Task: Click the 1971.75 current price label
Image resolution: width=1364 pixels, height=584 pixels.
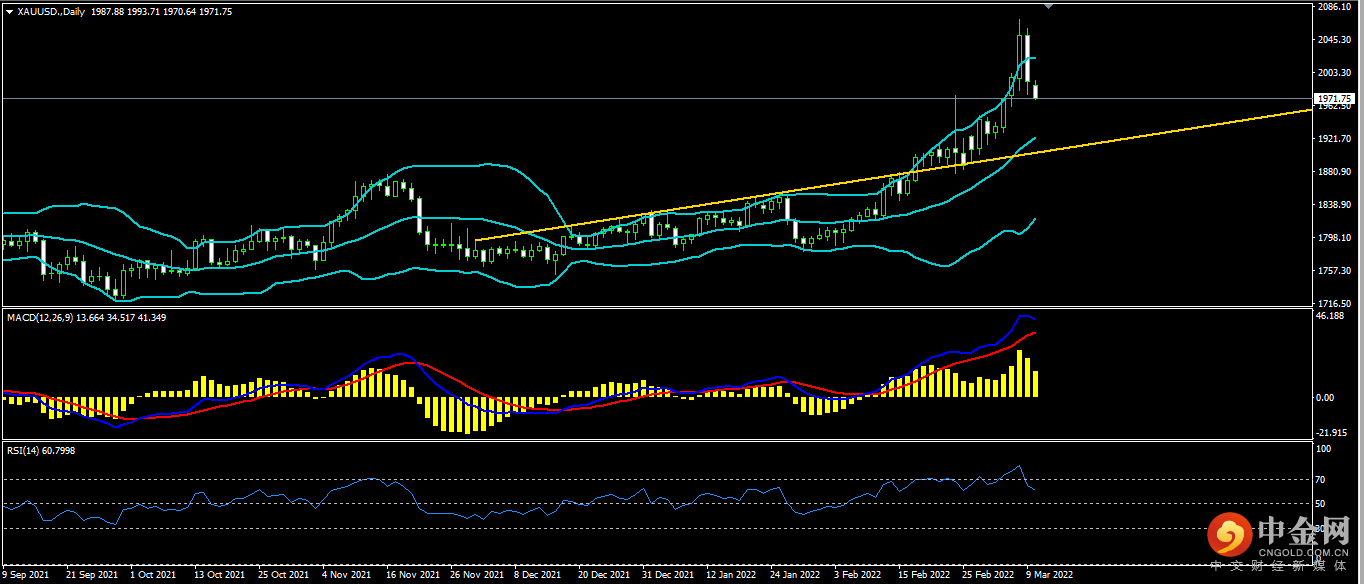Action: (x=1335, y=99)
